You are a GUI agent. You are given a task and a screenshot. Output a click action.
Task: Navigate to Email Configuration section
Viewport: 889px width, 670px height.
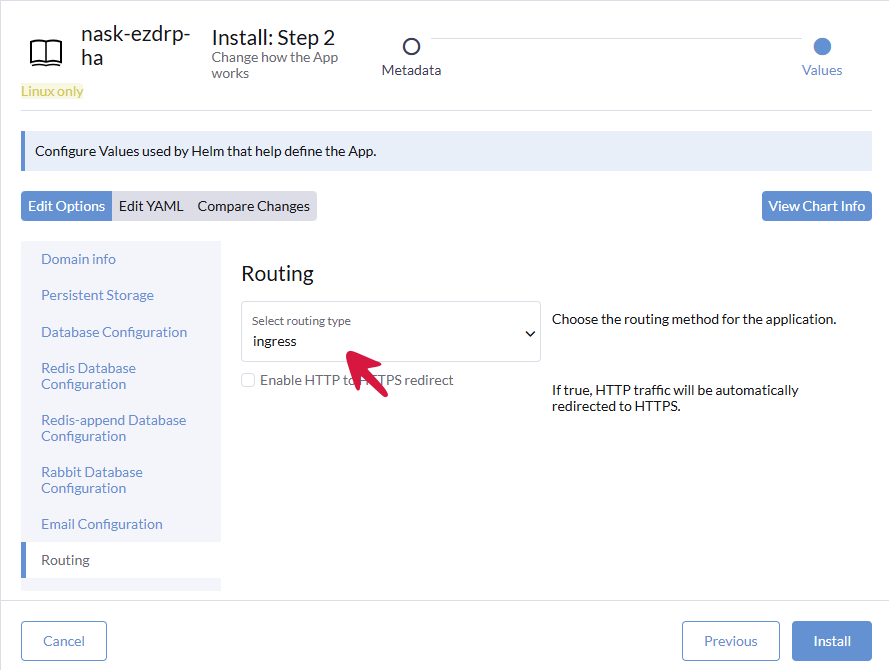click(101, 524)
